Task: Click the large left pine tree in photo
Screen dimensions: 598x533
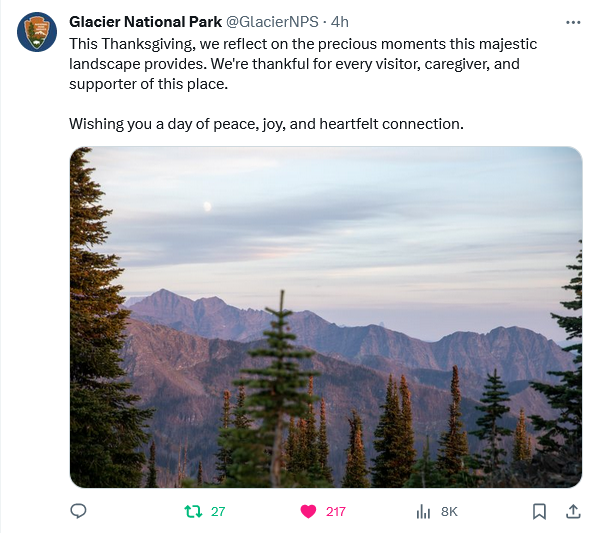Action: (105, 317)
